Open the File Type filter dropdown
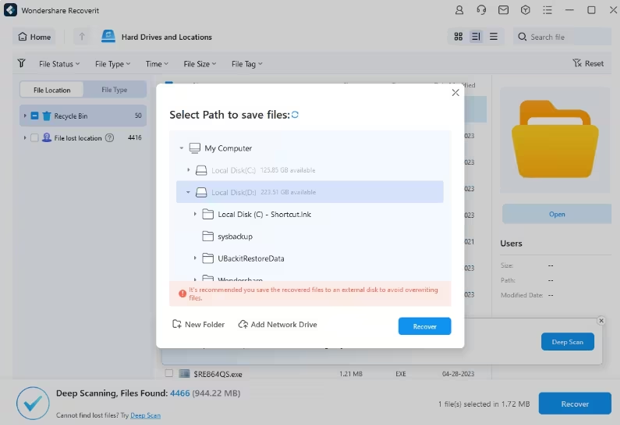Viewport: 620px width, 425px height. point(112,64)
